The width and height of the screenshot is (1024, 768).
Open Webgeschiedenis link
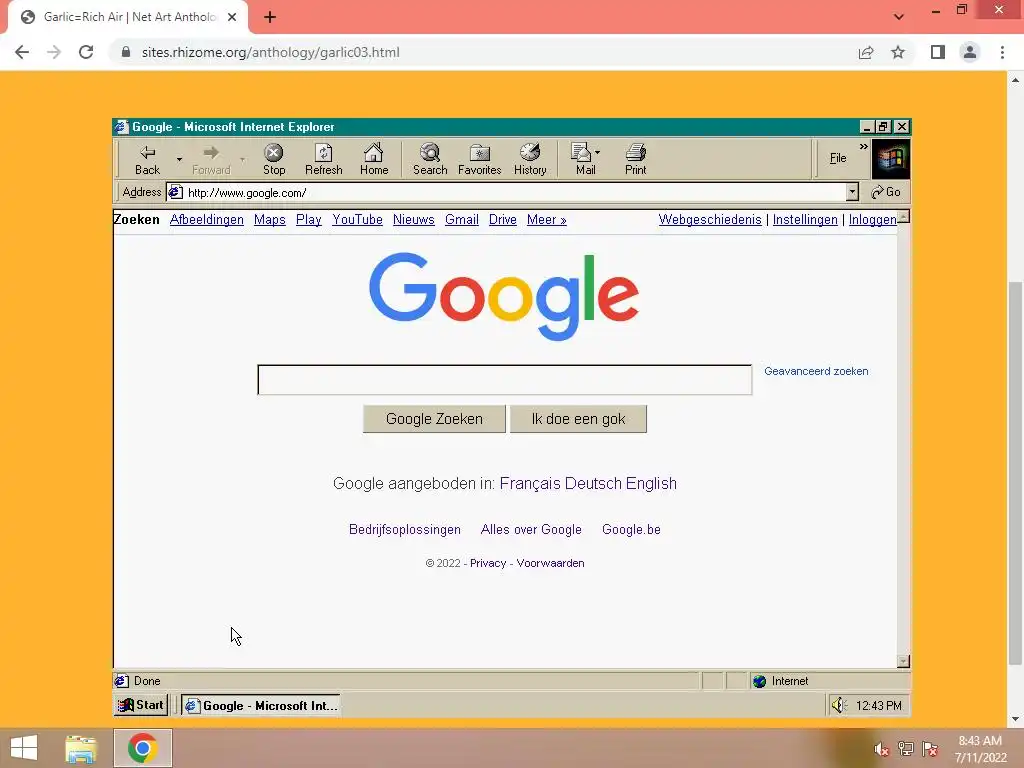(710, 219)
